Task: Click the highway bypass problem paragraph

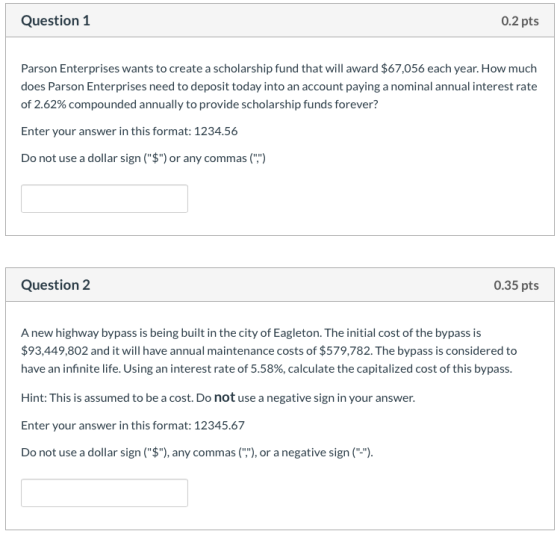Action: (x=269, y=351)
